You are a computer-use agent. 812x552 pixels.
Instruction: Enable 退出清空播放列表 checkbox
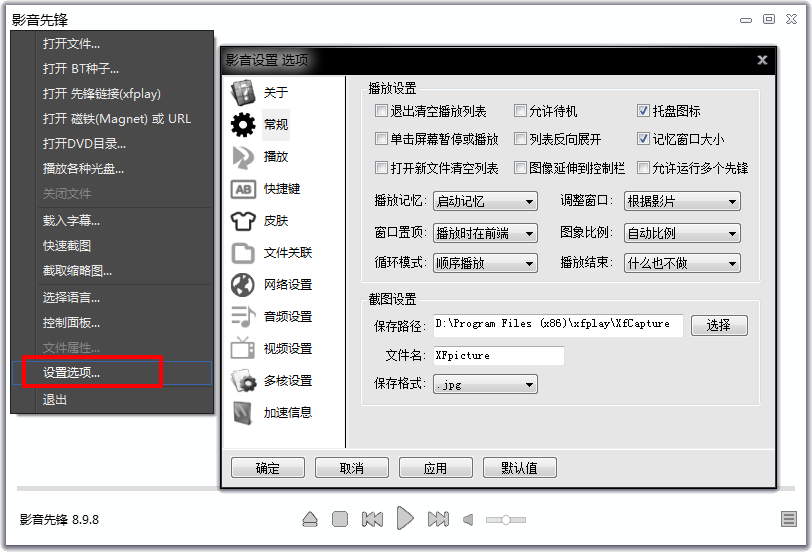(x=381, y=111)
